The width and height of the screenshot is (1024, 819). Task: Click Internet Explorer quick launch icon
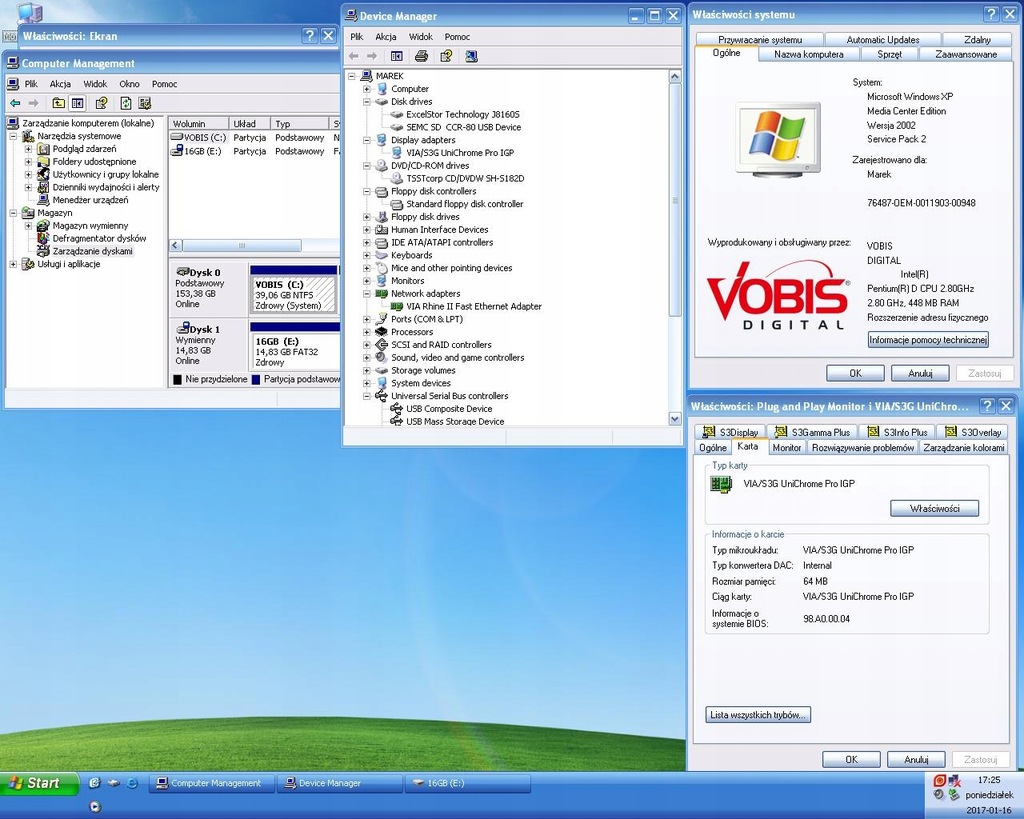(x=133, y=783)
